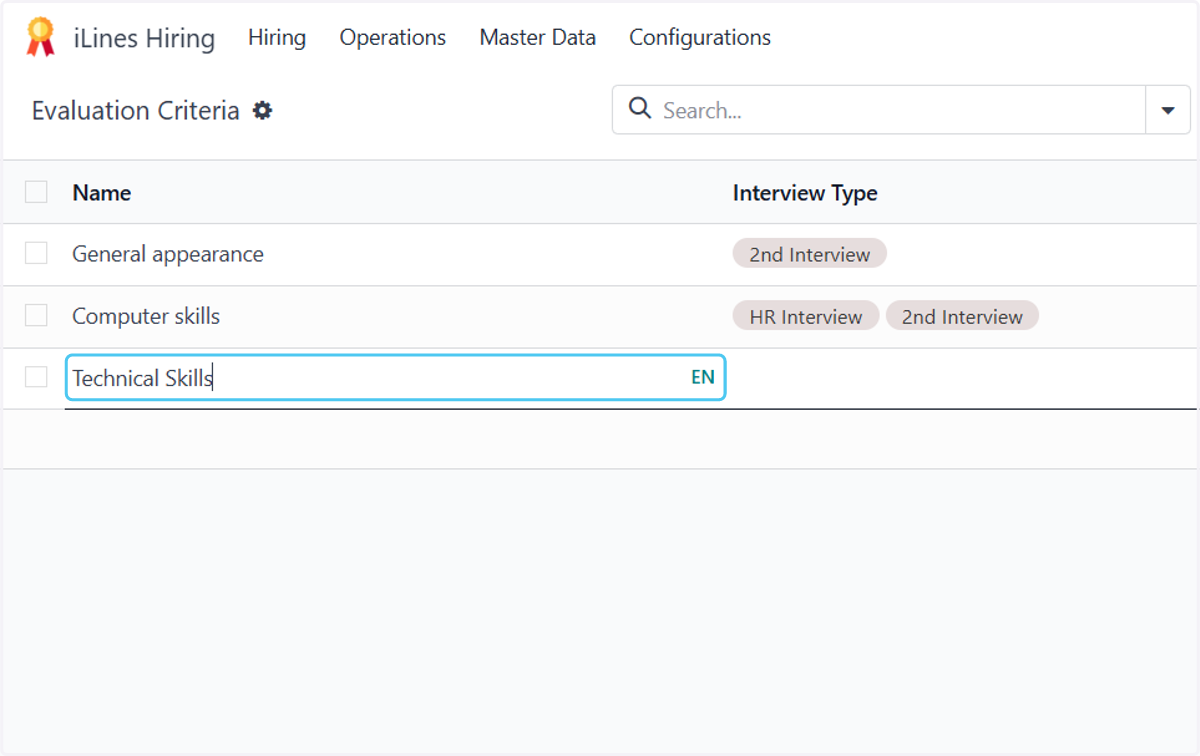The height and width of the screenshot is (756, 1200).
Task: Click the empty Interview Type cell of Technical Skills
Action: [960, 378]
